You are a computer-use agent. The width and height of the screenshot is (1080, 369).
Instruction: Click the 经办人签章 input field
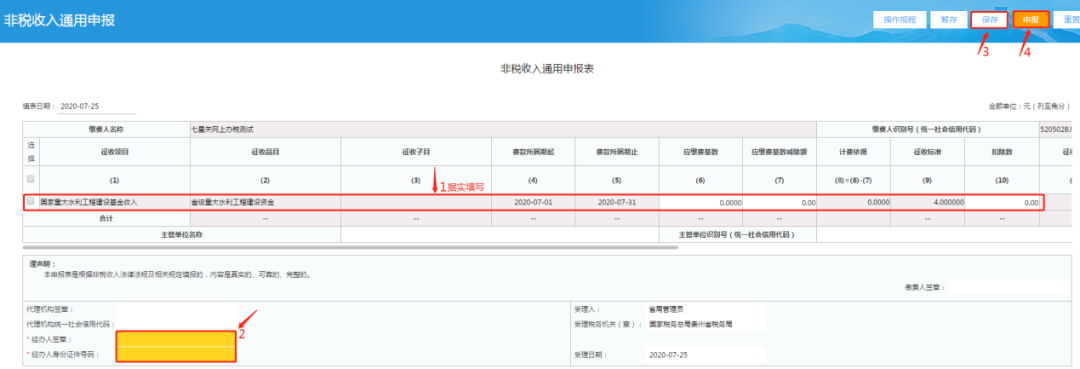(x=176, y=339)
